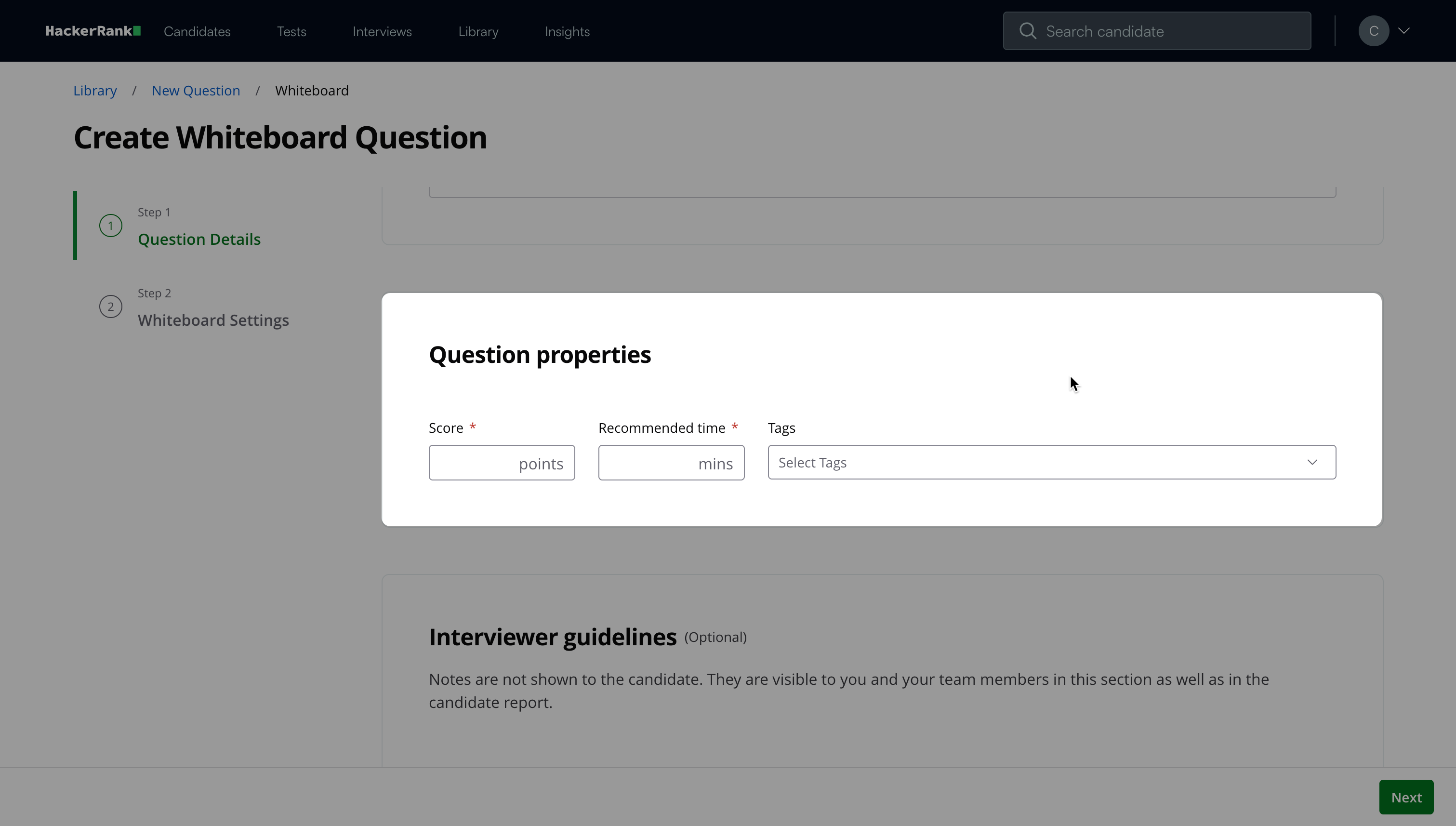Open the Tests menu

[291, 32]
